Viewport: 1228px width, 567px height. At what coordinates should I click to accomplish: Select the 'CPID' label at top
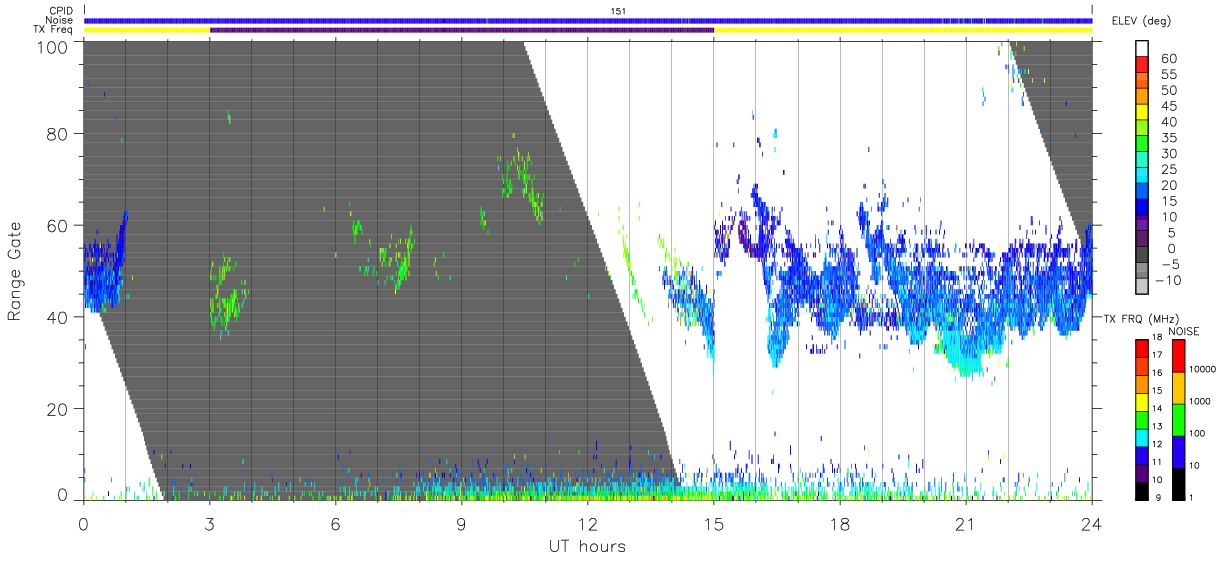click(62, 11)
